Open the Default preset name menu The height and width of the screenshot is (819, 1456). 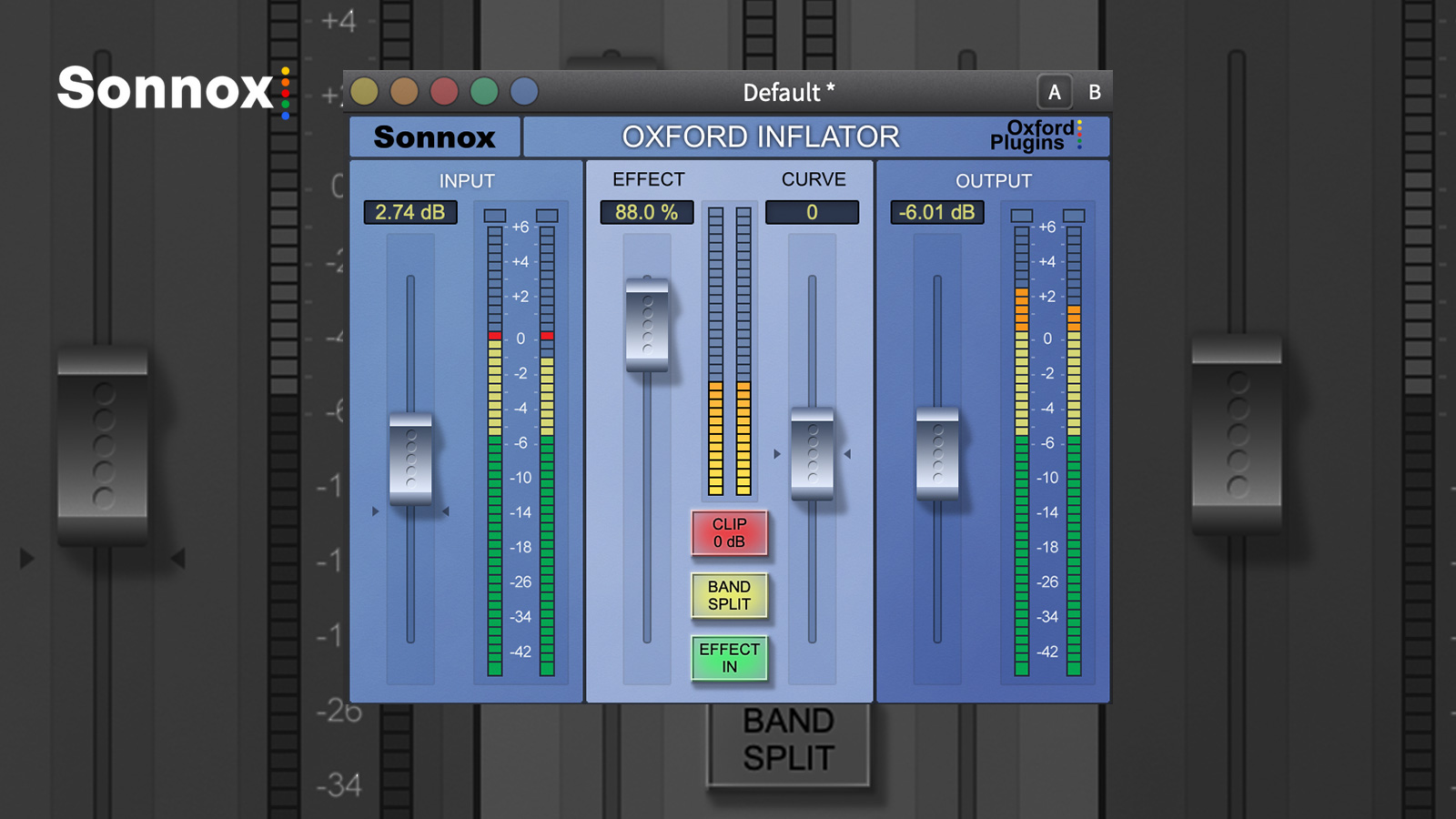pyautogui.click(x=788, y=92)
